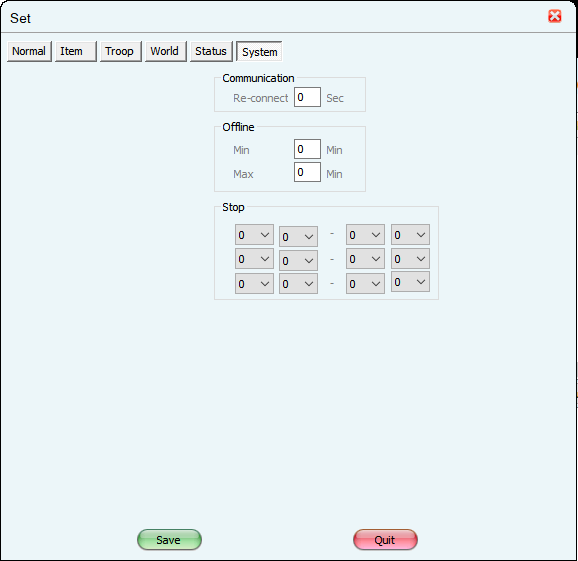Close the Set dialog with red X

pyautogui.click(x=554, y=16)
